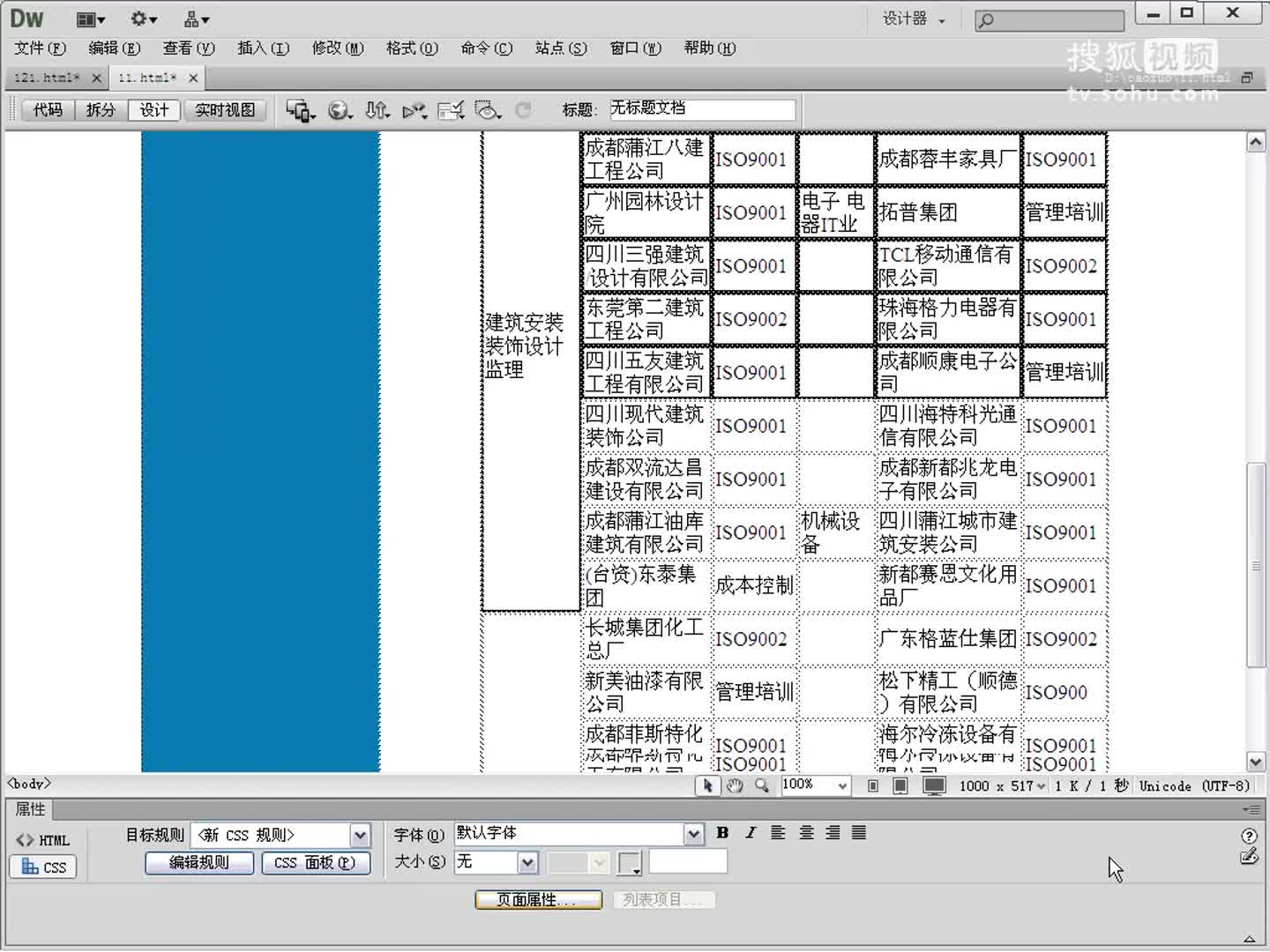Open the window size 1000 x 517 dropdown
1270x952 pixels.
(1042, 786)
